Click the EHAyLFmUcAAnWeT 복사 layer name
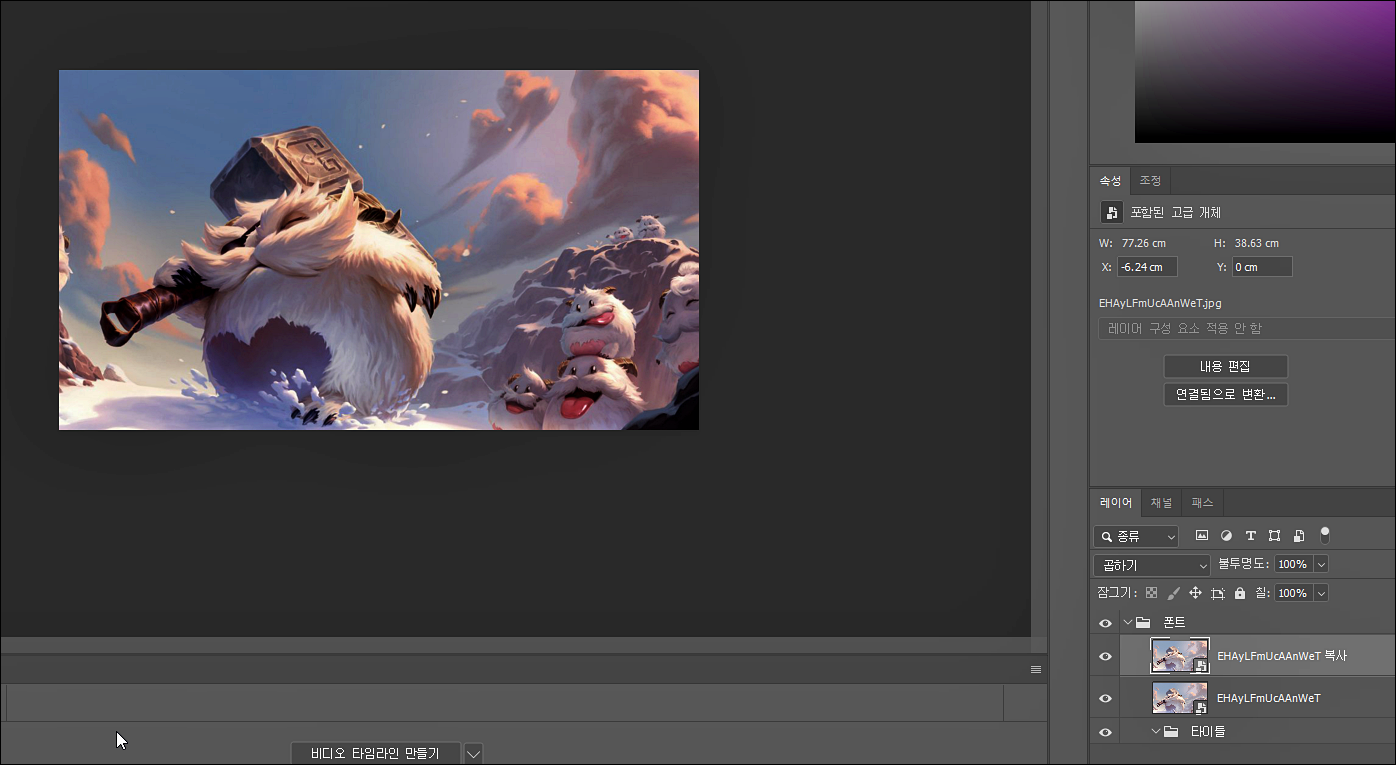The height and width of the screenshot is (765, 1396). click(1282, 657)
